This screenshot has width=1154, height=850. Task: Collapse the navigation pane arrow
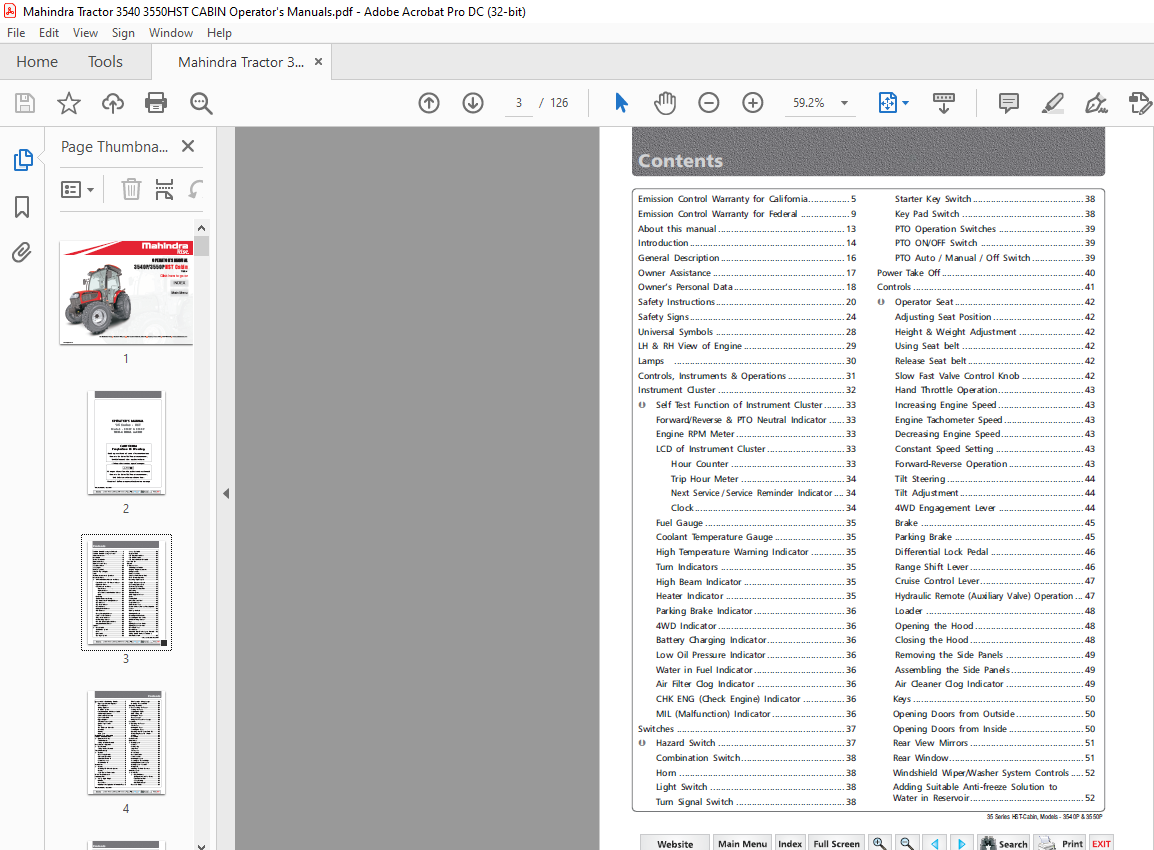(226, 493)
